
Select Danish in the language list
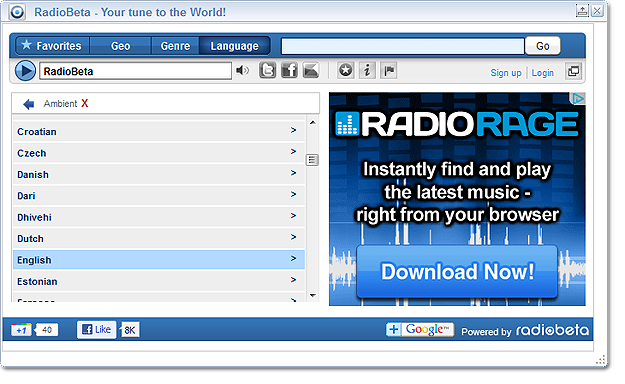(x=159, y=175)
